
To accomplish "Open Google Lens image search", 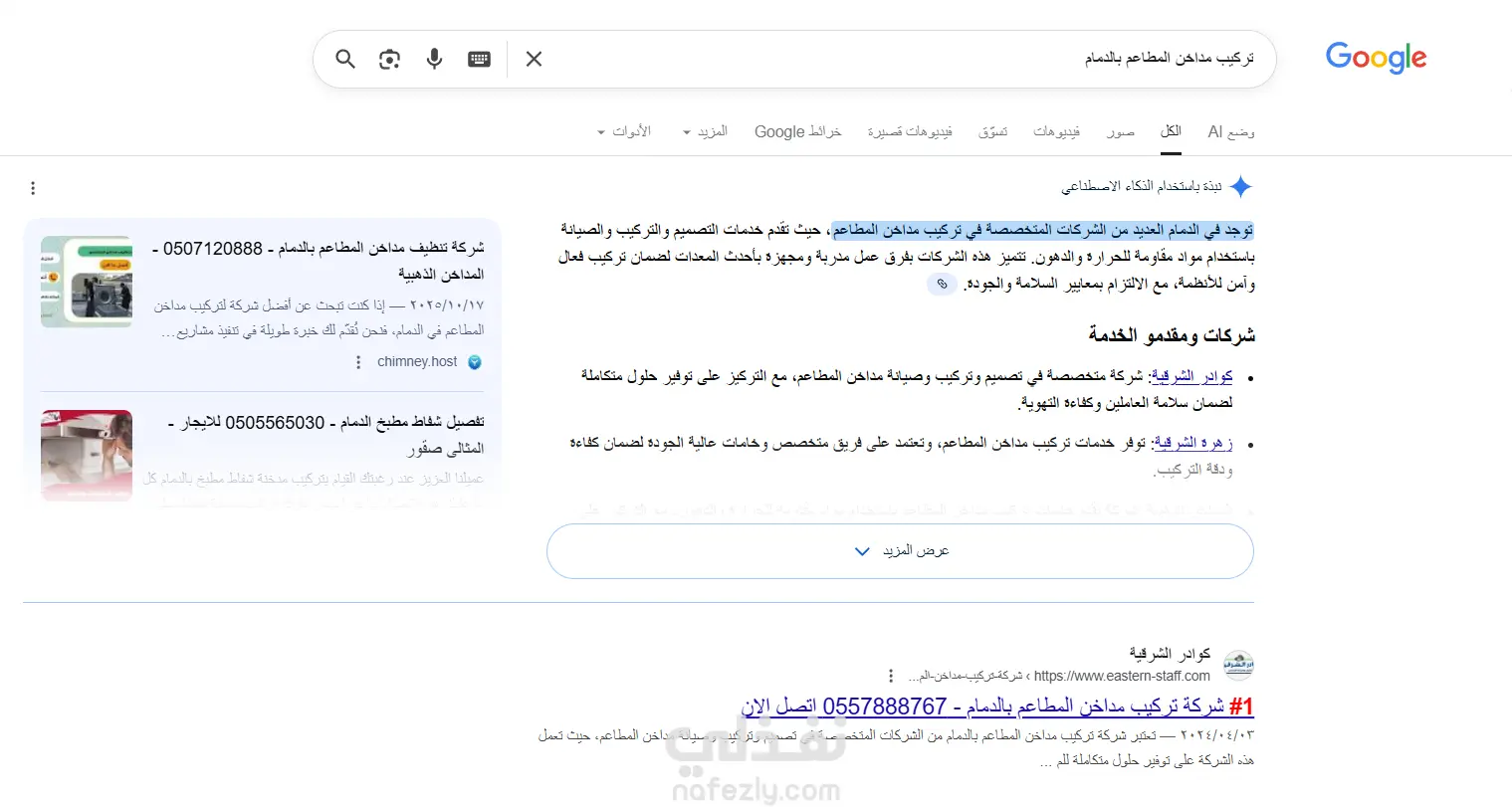I will click(x=389, y=59).
